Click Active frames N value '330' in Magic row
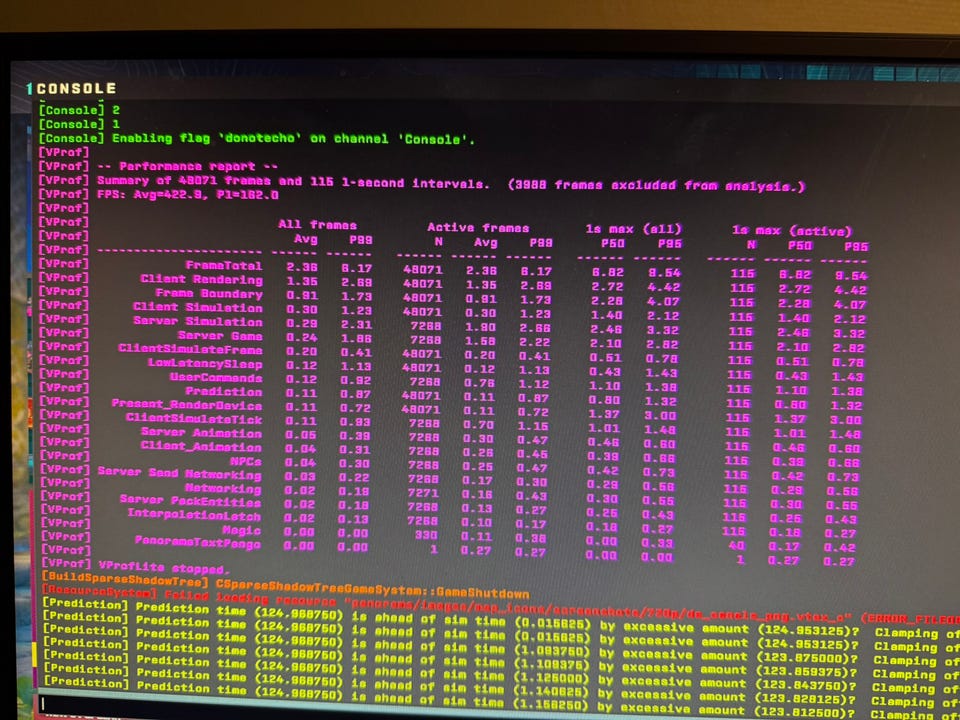 tap(427, 534)
